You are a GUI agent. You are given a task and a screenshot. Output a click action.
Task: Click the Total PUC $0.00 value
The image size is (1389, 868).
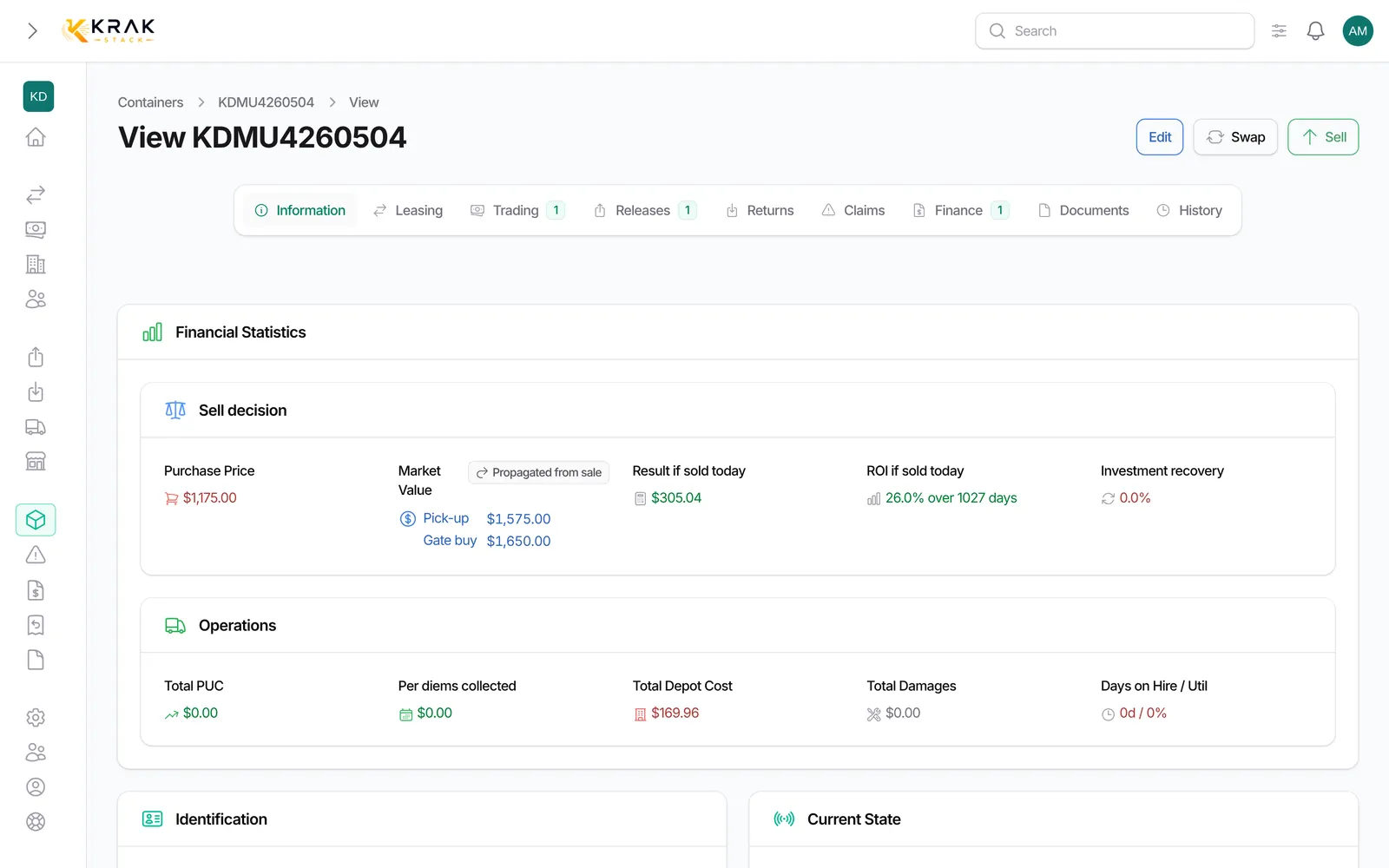tap(201, 713)
